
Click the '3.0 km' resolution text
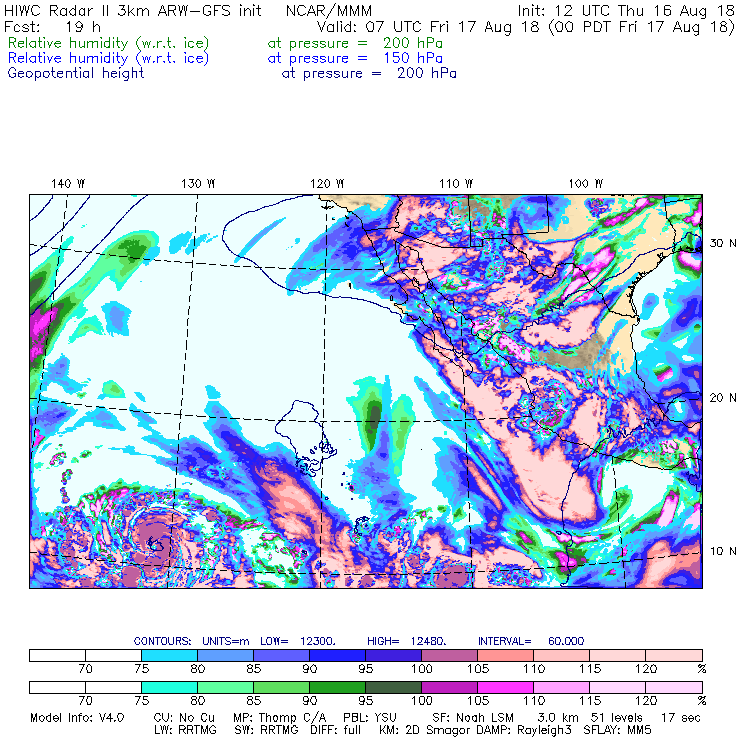(x=558, y=718)
